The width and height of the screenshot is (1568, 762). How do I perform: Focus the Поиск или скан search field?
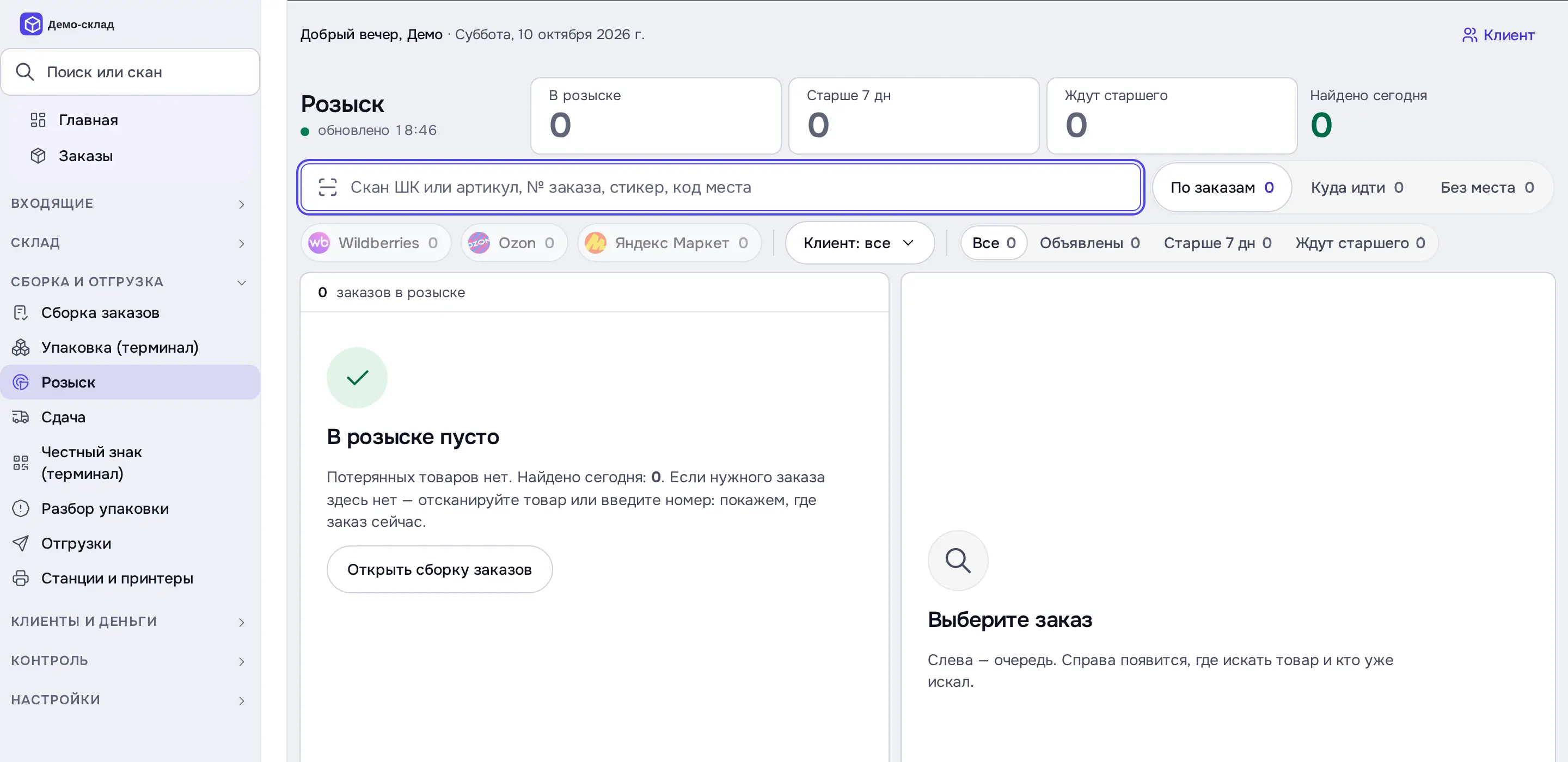click(130, 72)
